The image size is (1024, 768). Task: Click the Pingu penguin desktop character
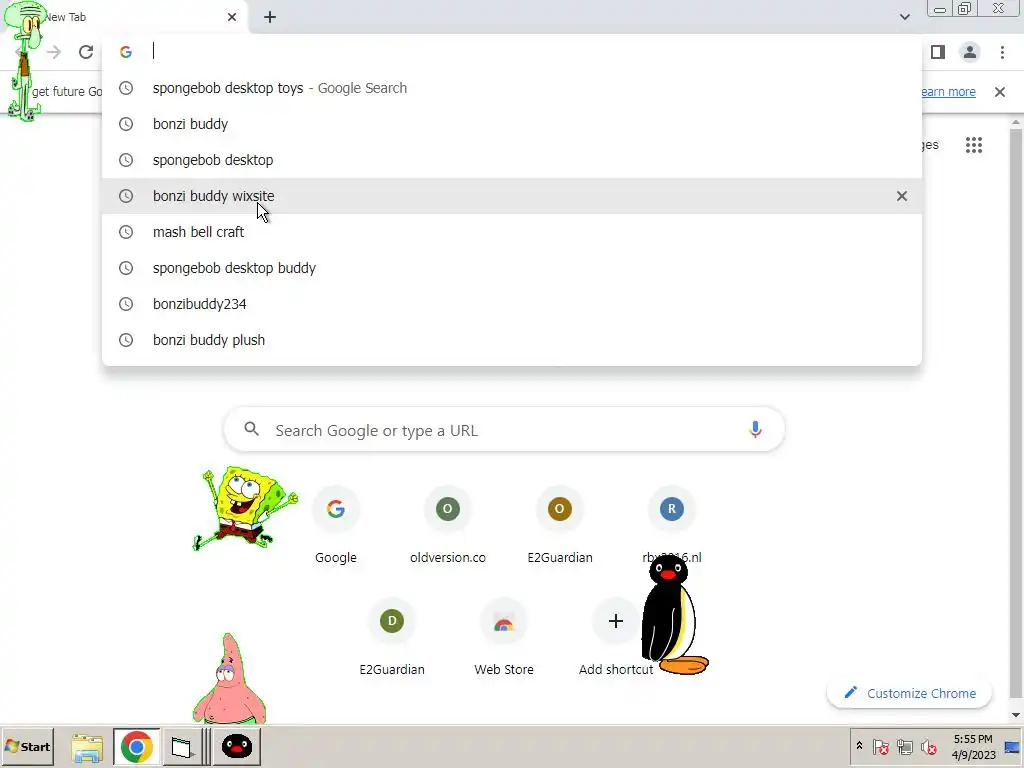click(673, 615)
